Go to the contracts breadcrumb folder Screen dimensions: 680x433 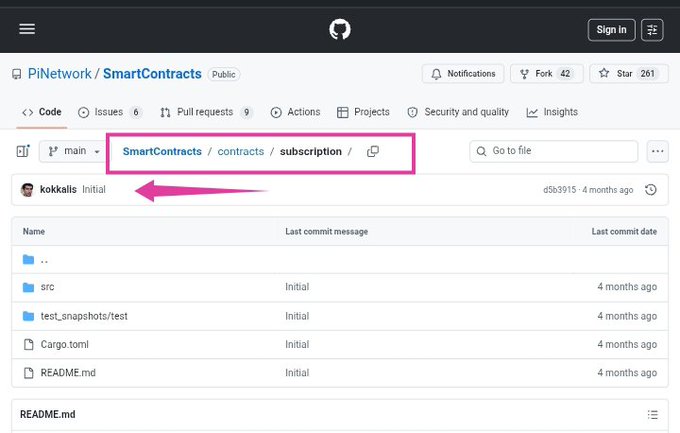coord(241,151)
